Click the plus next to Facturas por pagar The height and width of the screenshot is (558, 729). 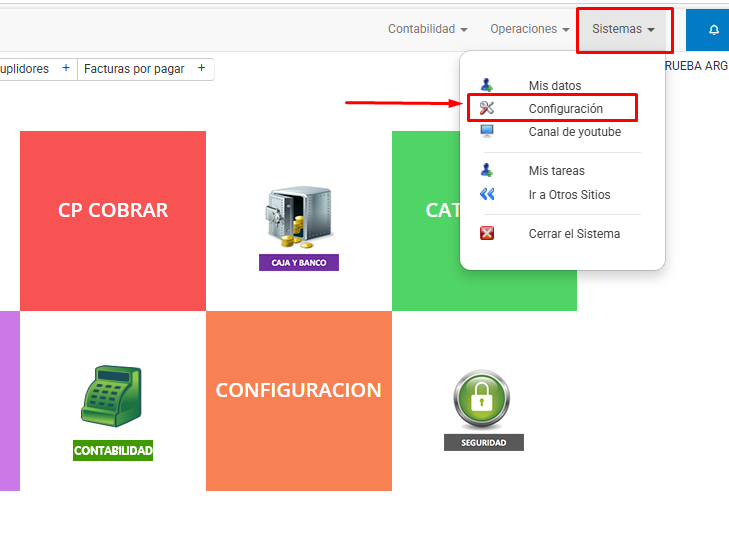[x=201, y=68]
